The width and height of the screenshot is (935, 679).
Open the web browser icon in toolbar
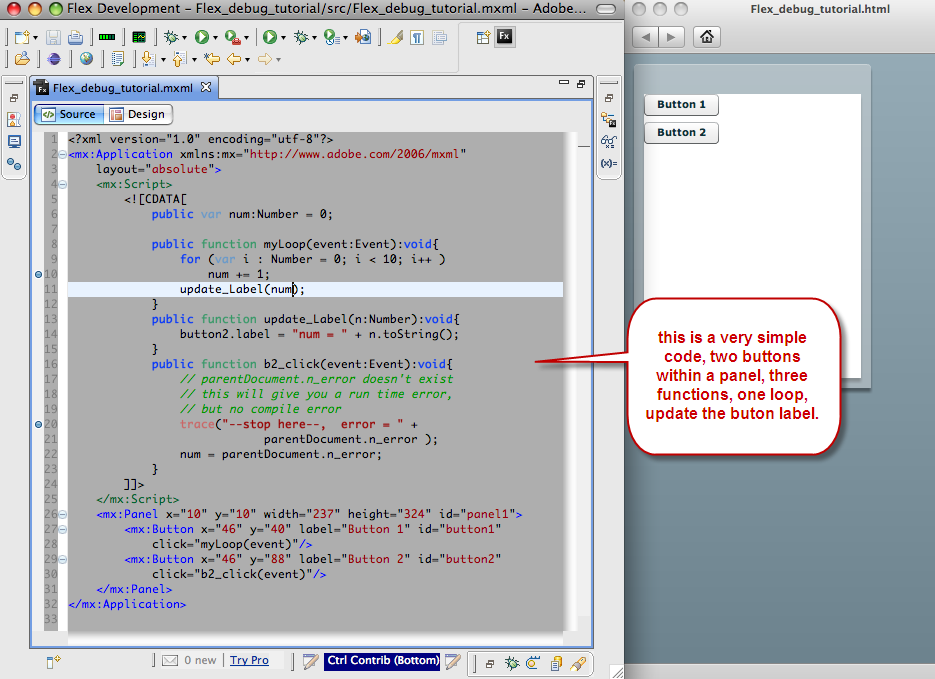pos(85,60)
